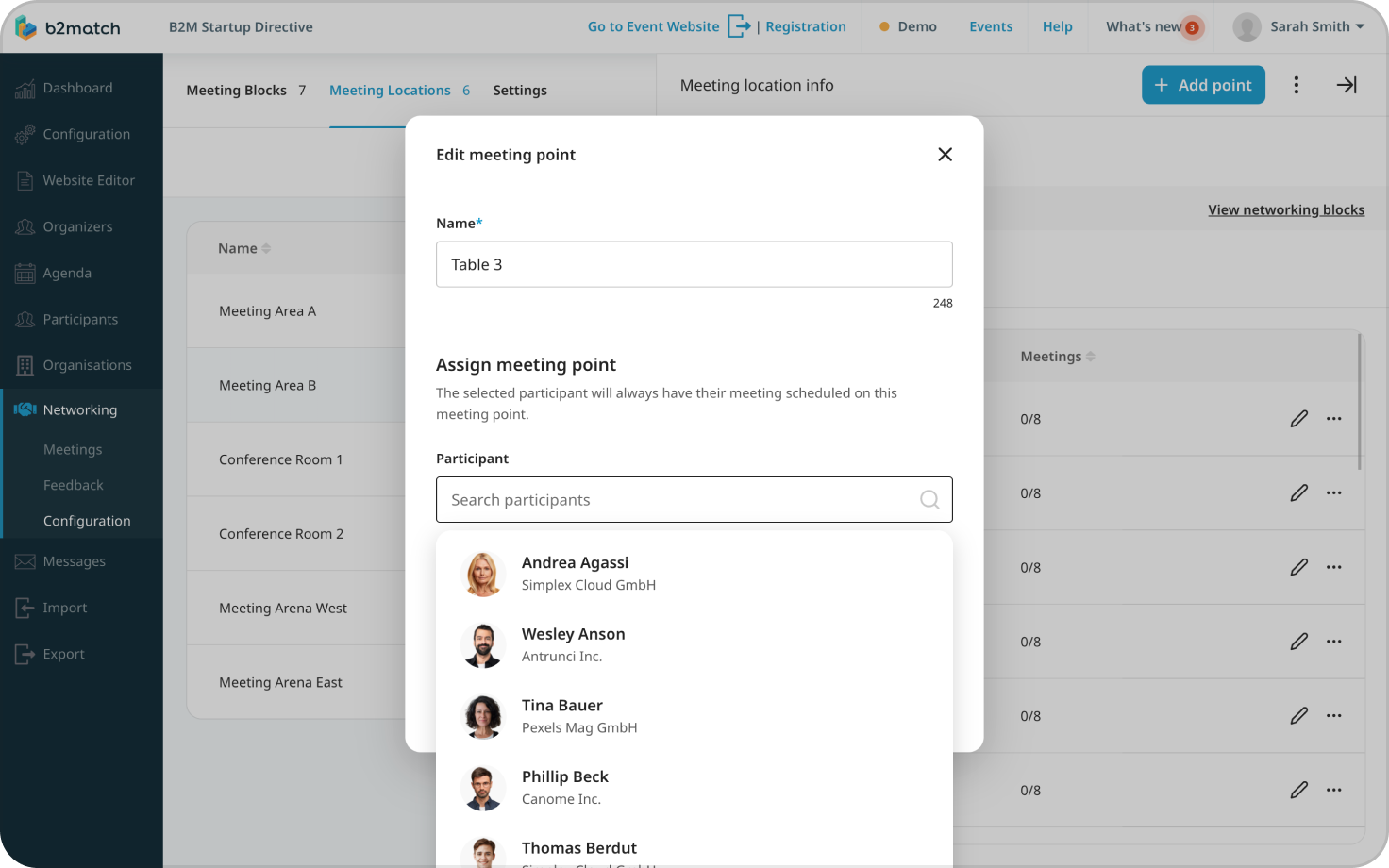This screenshot has height=868, width=1389.
Task: Collapse the Meeting location info panel arrow
Action: pyautogui.click(x=1347, y=85)
